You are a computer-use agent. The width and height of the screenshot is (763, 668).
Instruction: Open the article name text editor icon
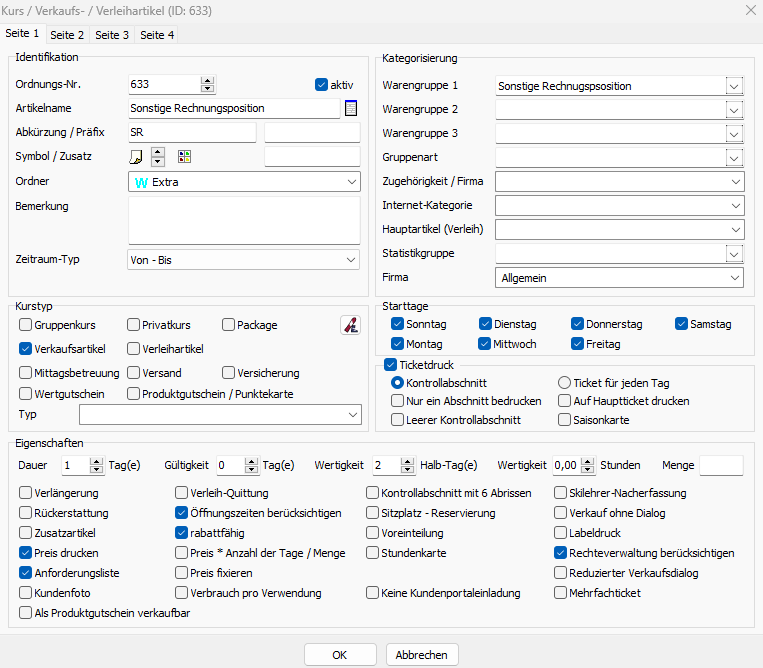point(350,108)
